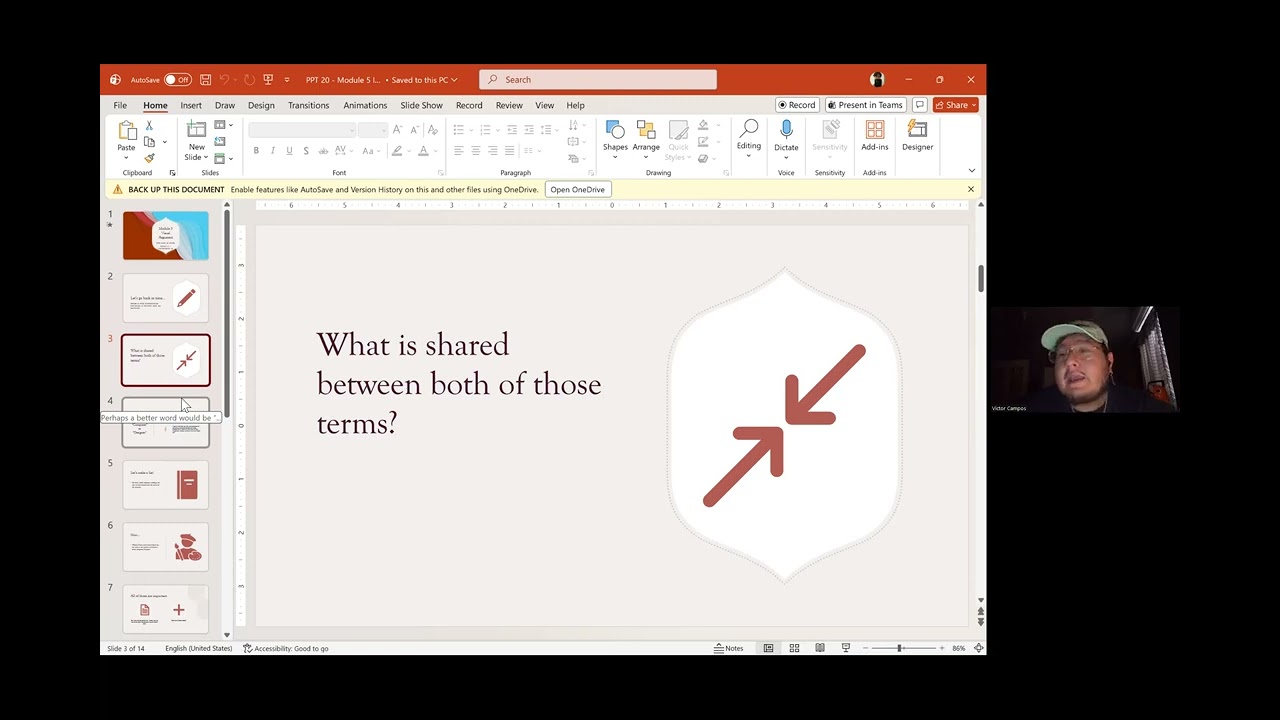Click the Paste clipboard icon
This screenshot has height=720, width=1280.
tap(126, 131)
